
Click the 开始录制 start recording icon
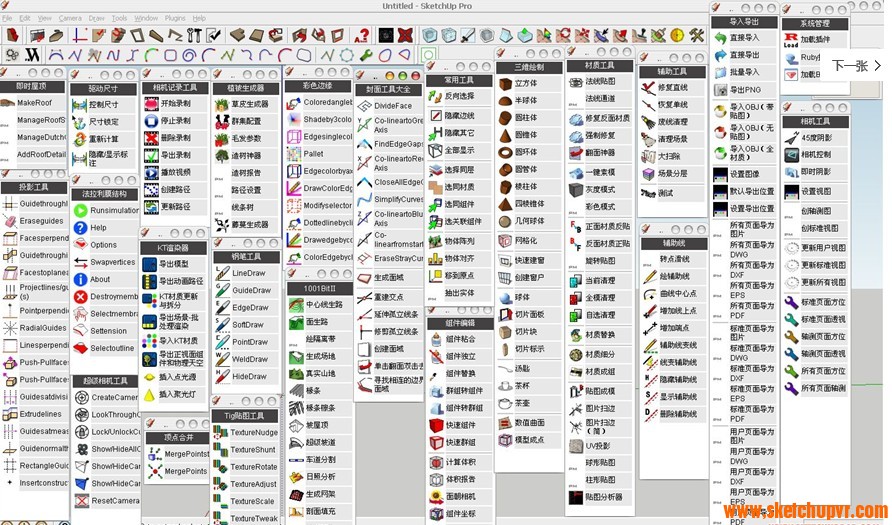tap(151, 104)
